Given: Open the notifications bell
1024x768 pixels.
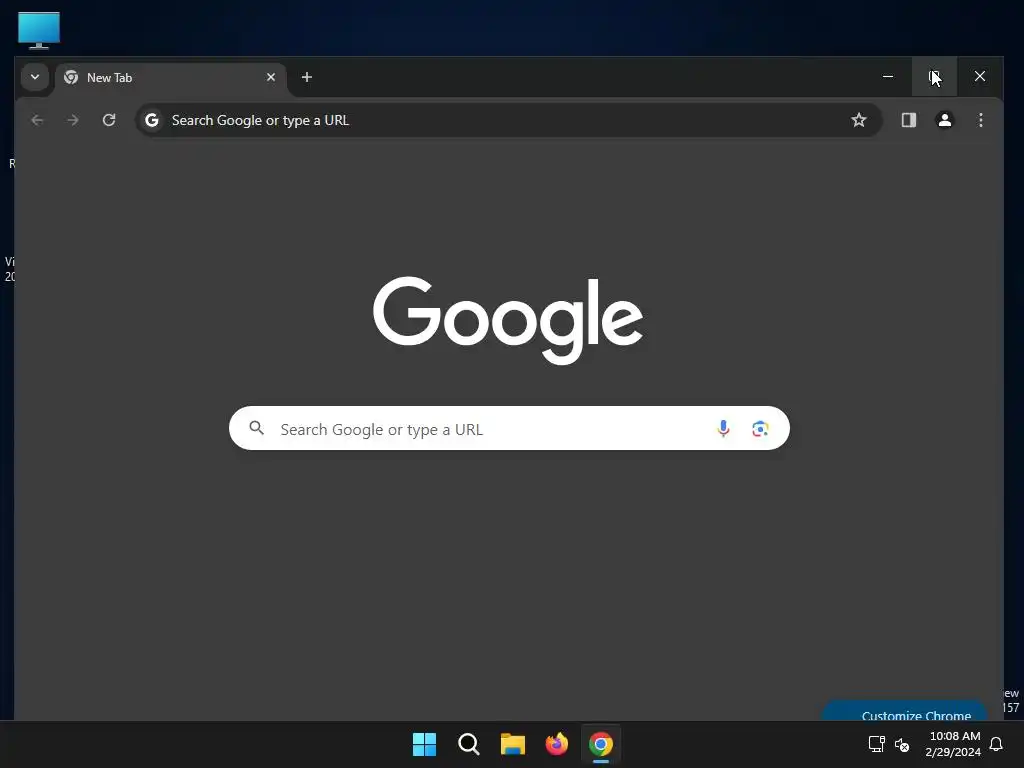Looking at the screenshot, I should pyautogui.click(x=996, y=744).
